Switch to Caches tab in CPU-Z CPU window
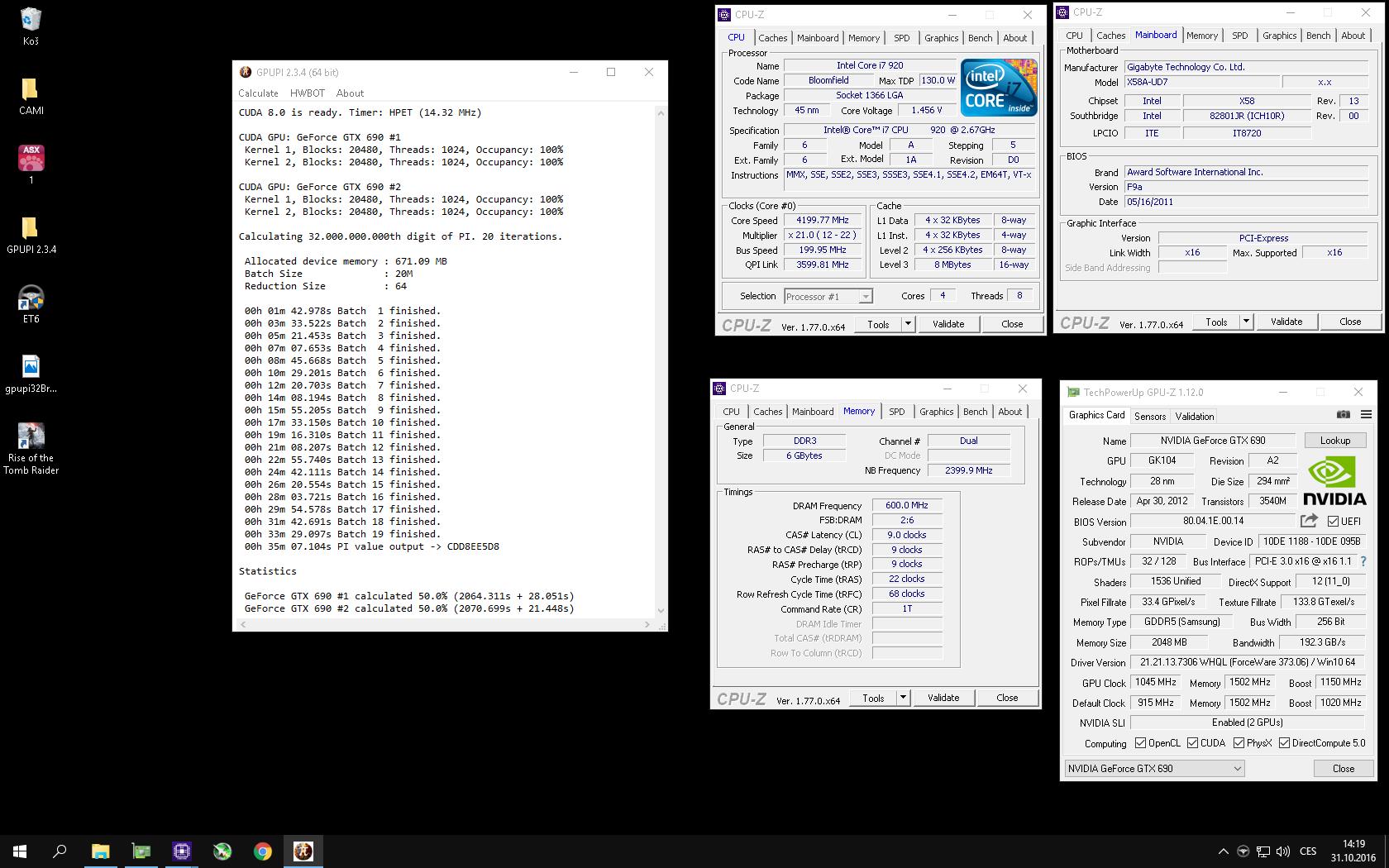The width and height of the screenshot is (1389, 868). (772, 38)
